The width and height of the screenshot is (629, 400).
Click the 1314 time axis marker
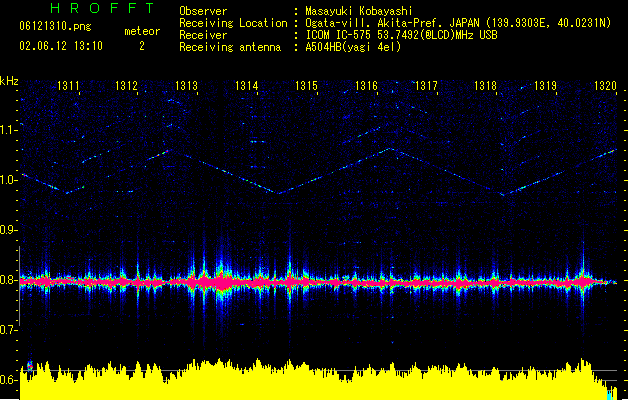pyautogui.click(x=246, y=85)
